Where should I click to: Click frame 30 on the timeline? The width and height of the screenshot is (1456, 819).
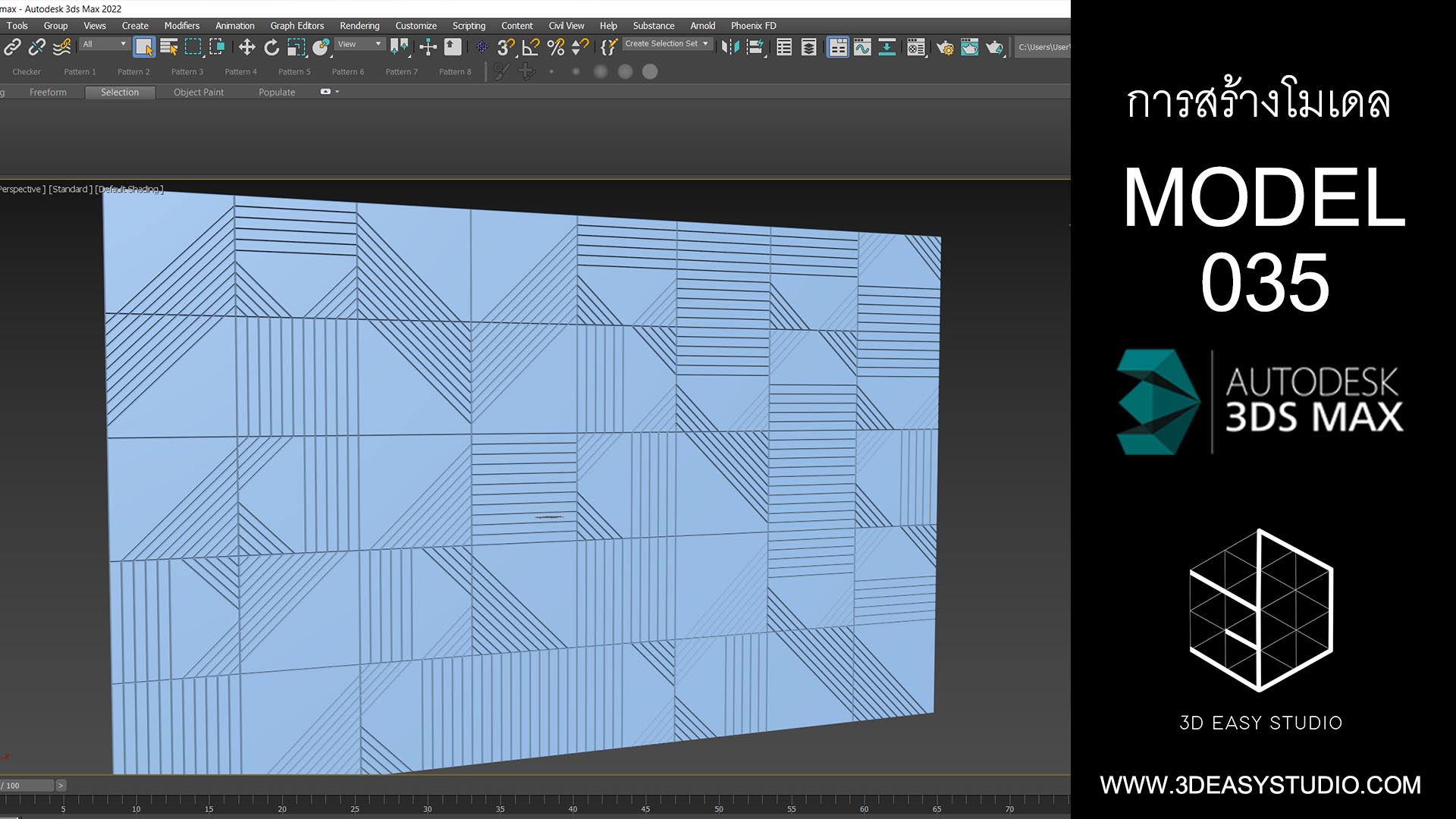click(428, 800)
